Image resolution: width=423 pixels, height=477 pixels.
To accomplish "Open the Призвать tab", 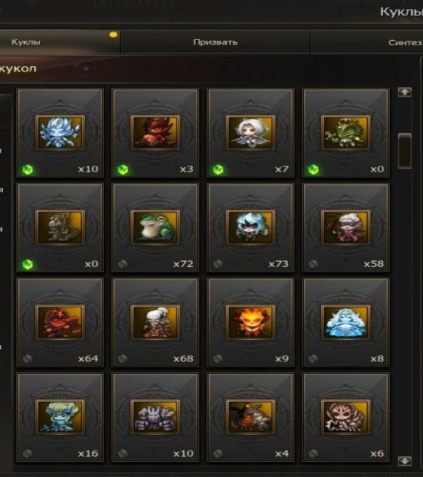I will click(x=215, y=42).
